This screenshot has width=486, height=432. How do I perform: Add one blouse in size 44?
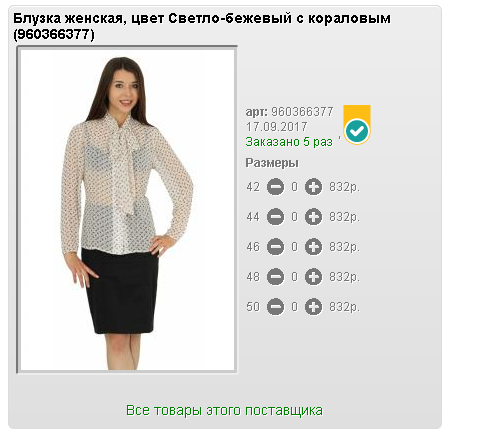click(313, 217)
